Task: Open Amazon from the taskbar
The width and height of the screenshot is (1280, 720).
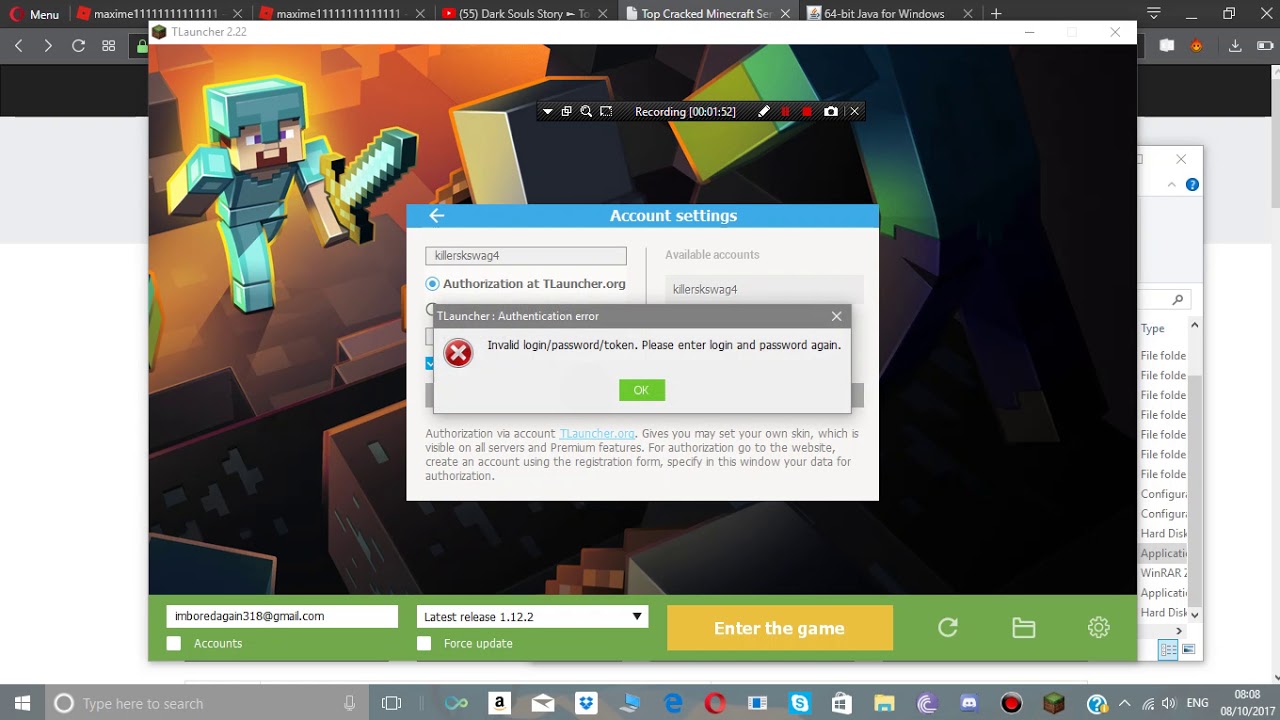Action: 499,703
